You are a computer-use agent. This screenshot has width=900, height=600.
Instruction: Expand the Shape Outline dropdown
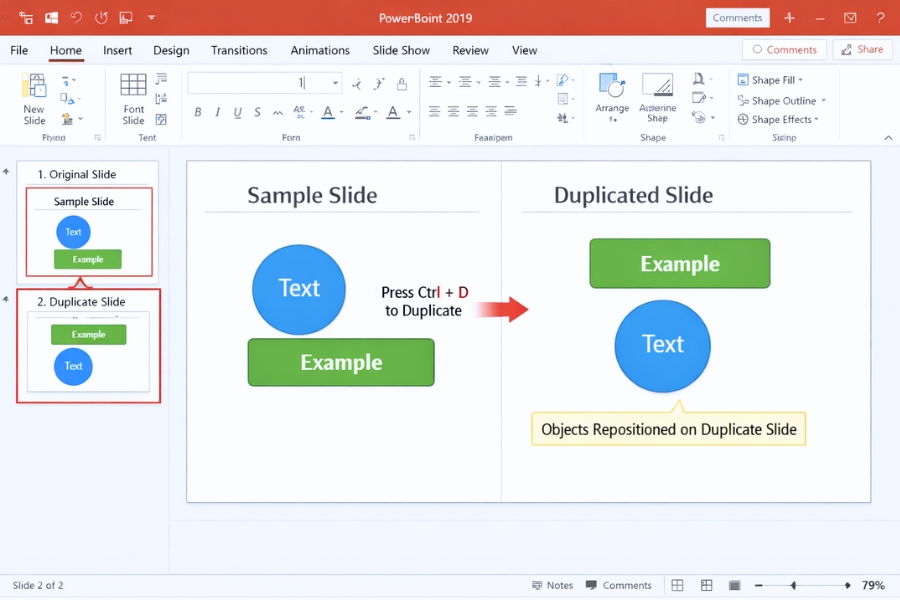tap(780, 100)
